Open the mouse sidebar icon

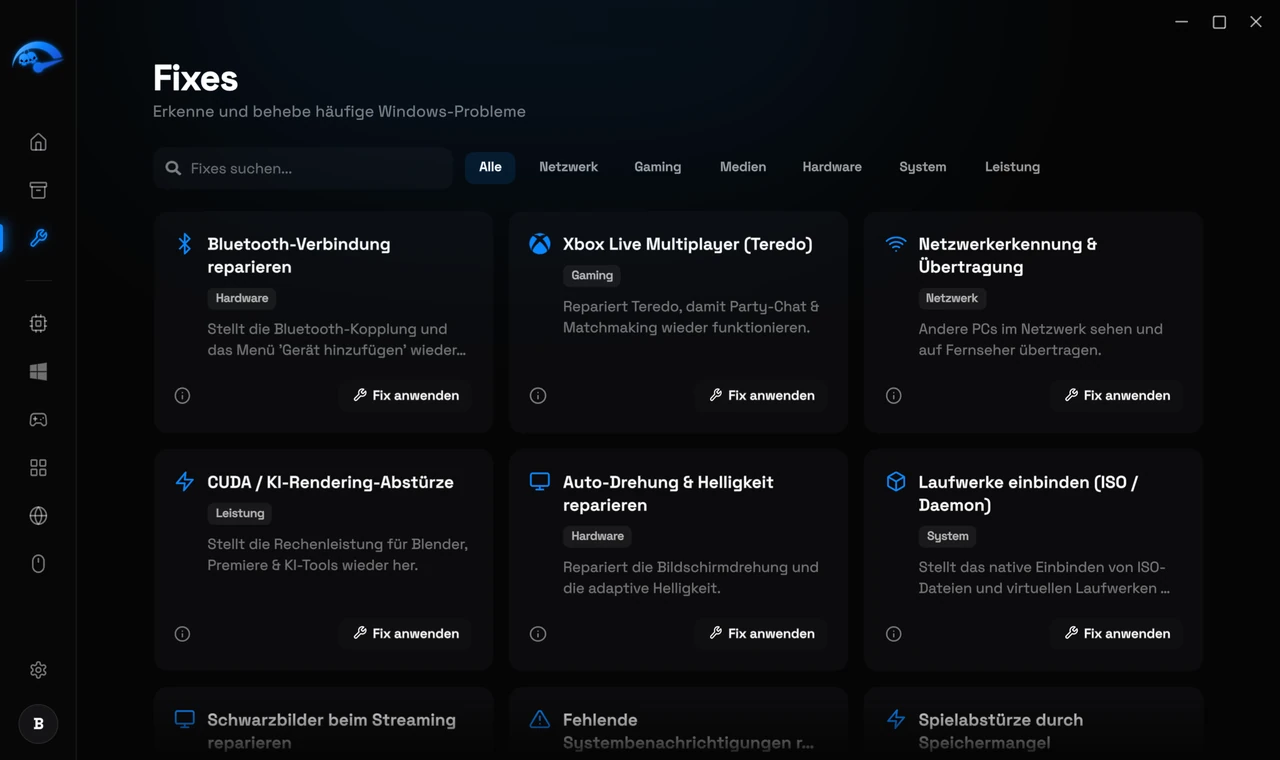pyautogui.click(x=38, y=564)
